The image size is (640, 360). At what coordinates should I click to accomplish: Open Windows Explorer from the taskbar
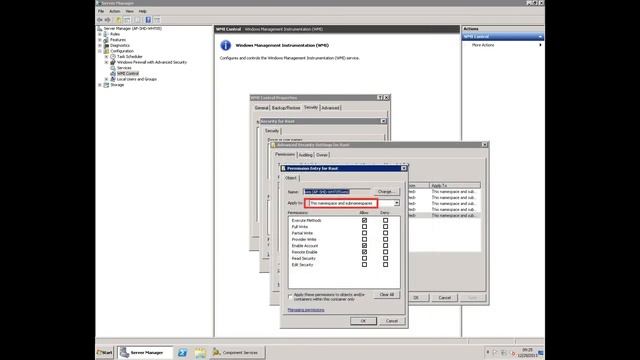pyautogui.click(x=200, y=352)
